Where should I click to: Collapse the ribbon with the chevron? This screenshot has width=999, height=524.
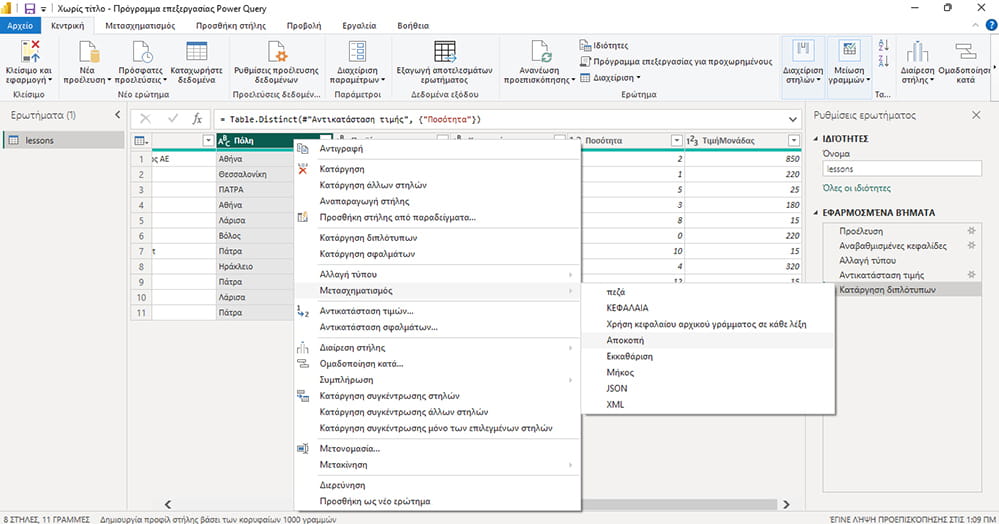point(975,25)
